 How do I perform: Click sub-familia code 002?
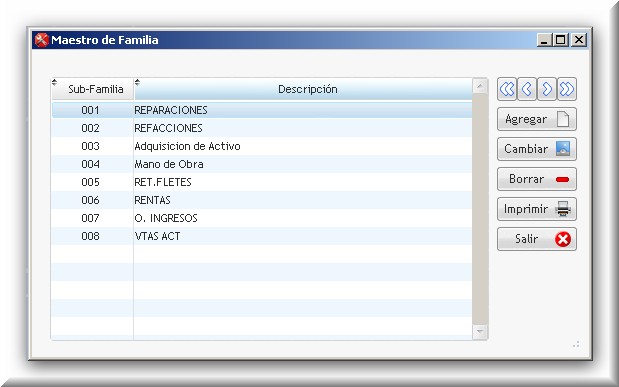[90, 128]
